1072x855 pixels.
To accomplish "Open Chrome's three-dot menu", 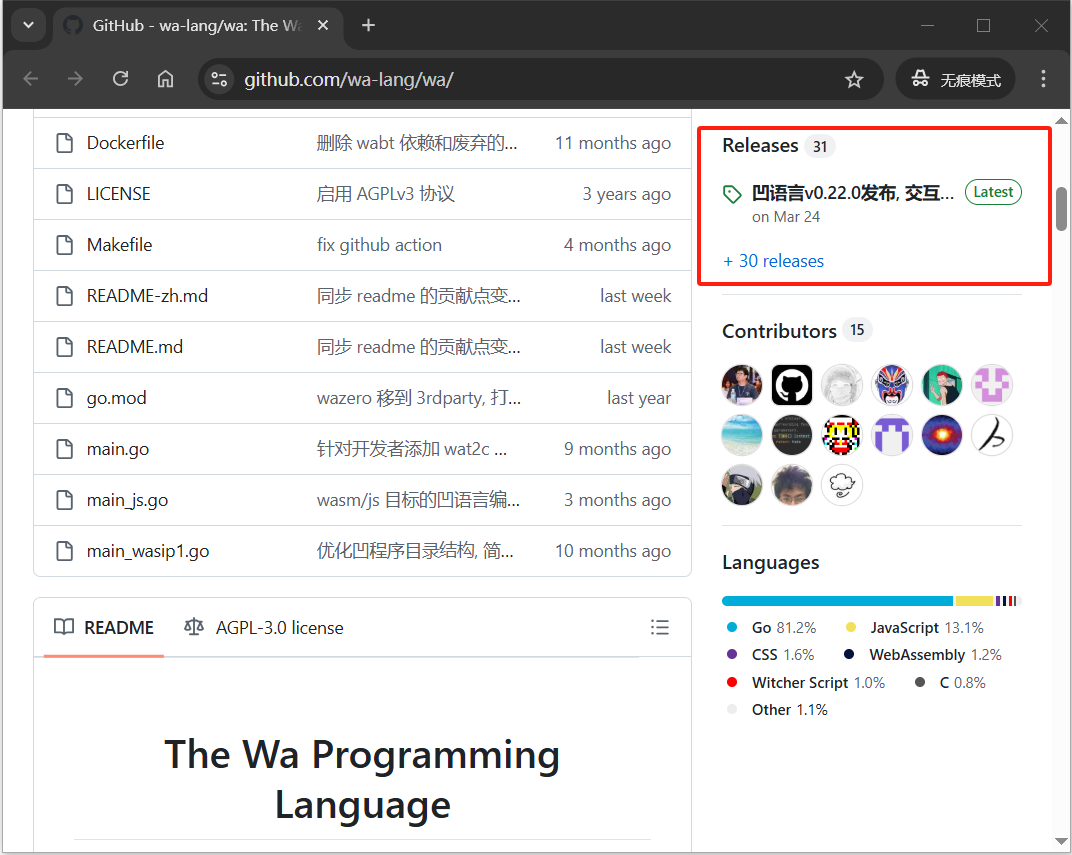I will pyautogui.click(x=1043, y=79).
